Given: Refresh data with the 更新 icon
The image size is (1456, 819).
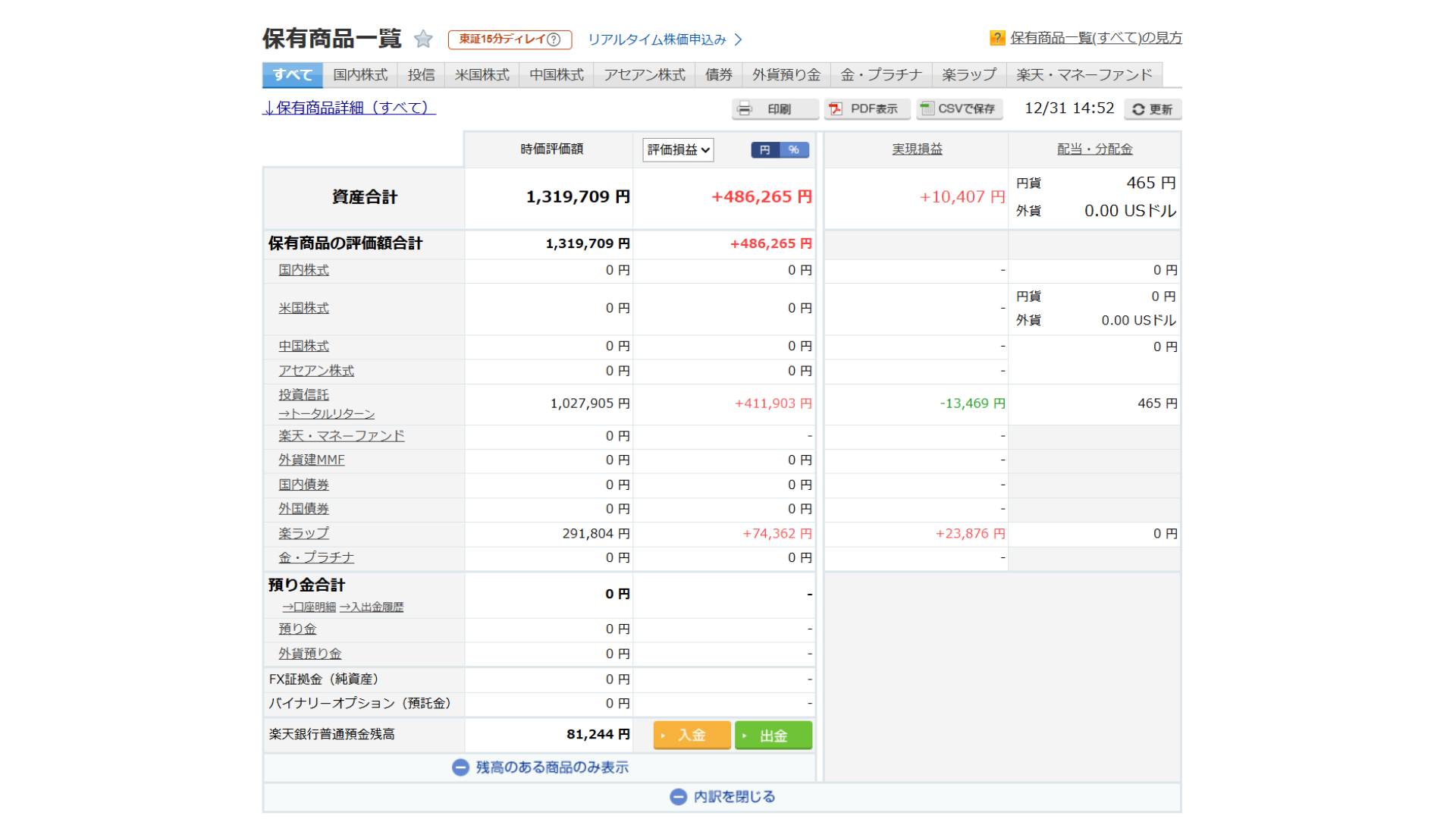Looking at the screenshot, I should (x=1138, y=110).
